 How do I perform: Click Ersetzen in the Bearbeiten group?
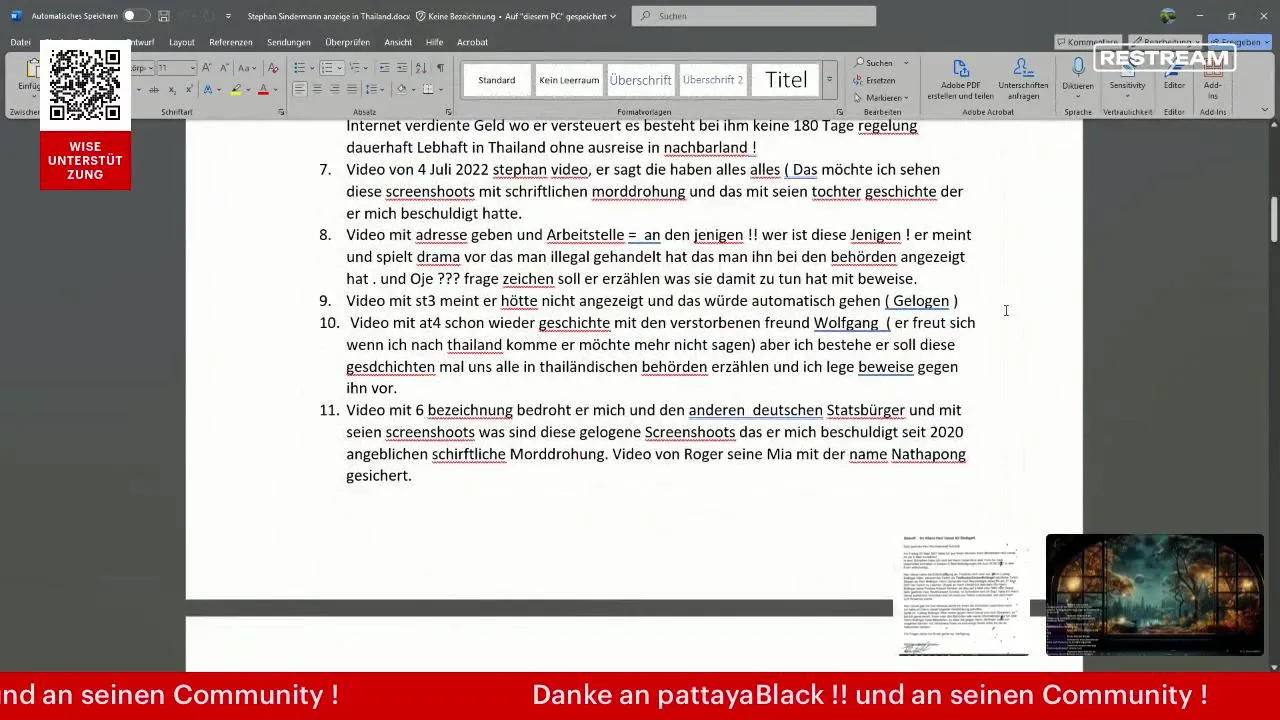(x=875, y=80)
